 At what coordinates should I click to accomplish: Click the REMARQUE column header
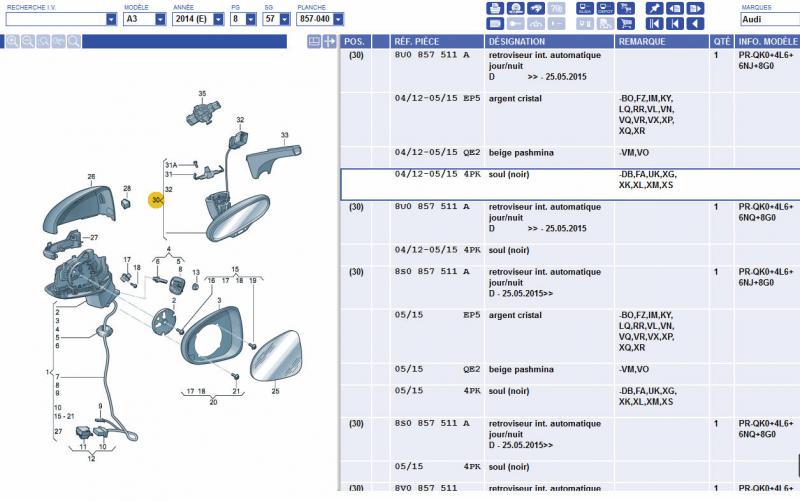click(x=662, y=41)
